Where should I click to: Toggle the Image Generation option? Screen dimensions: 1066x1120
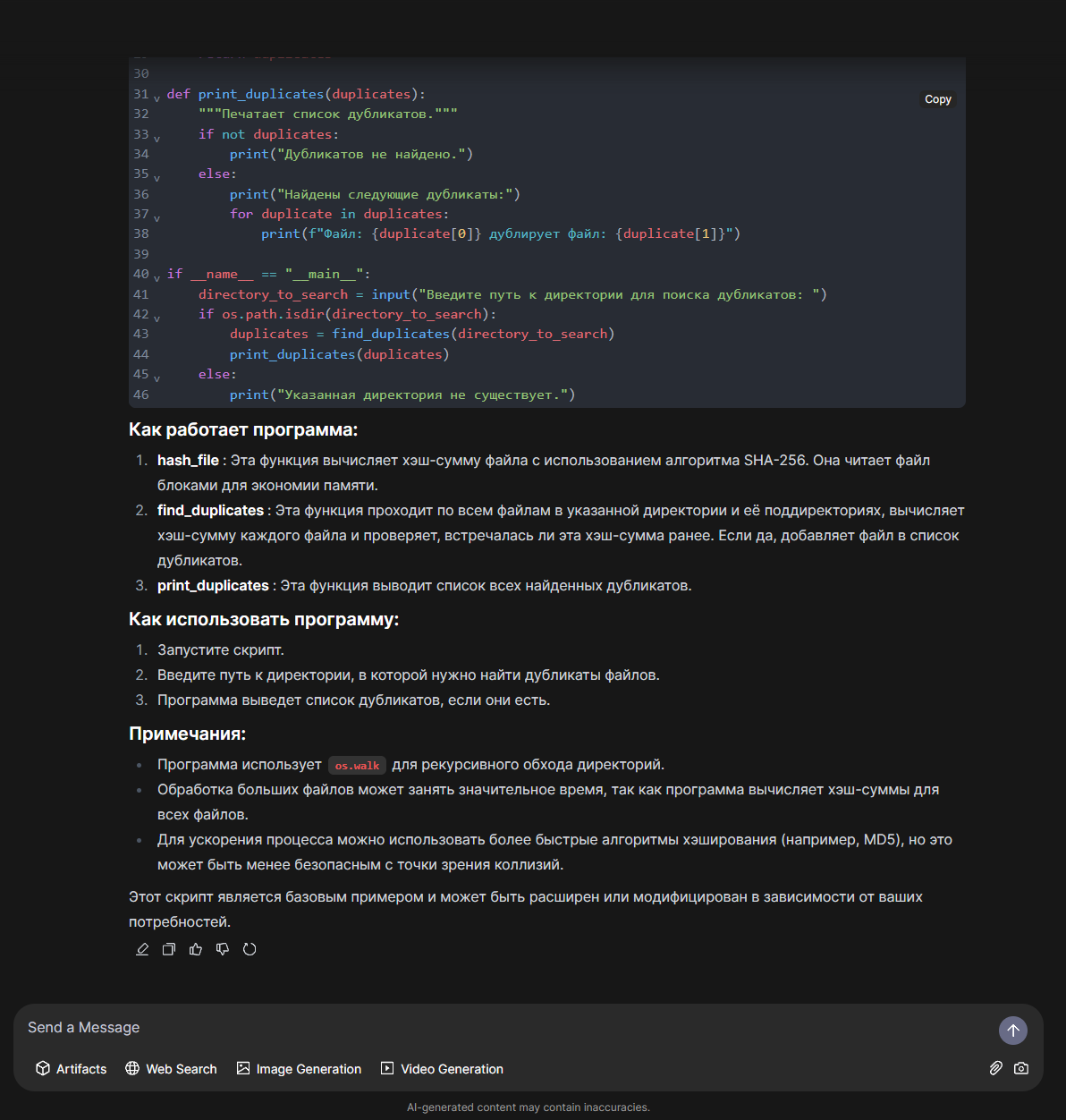coord(299,1068)
